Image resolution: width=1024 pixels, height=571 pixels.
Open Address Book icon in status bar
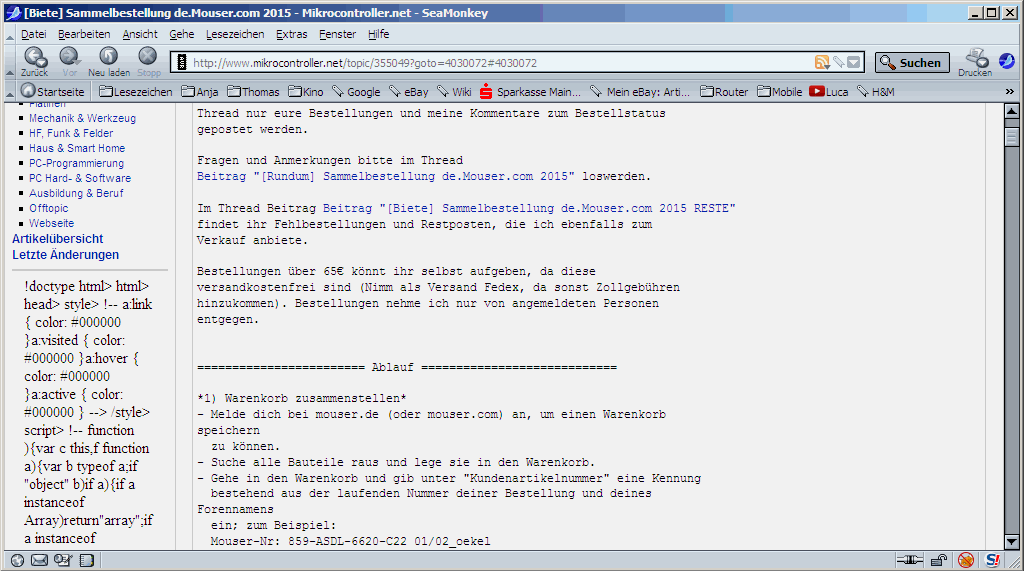click(x=87, y=560)
